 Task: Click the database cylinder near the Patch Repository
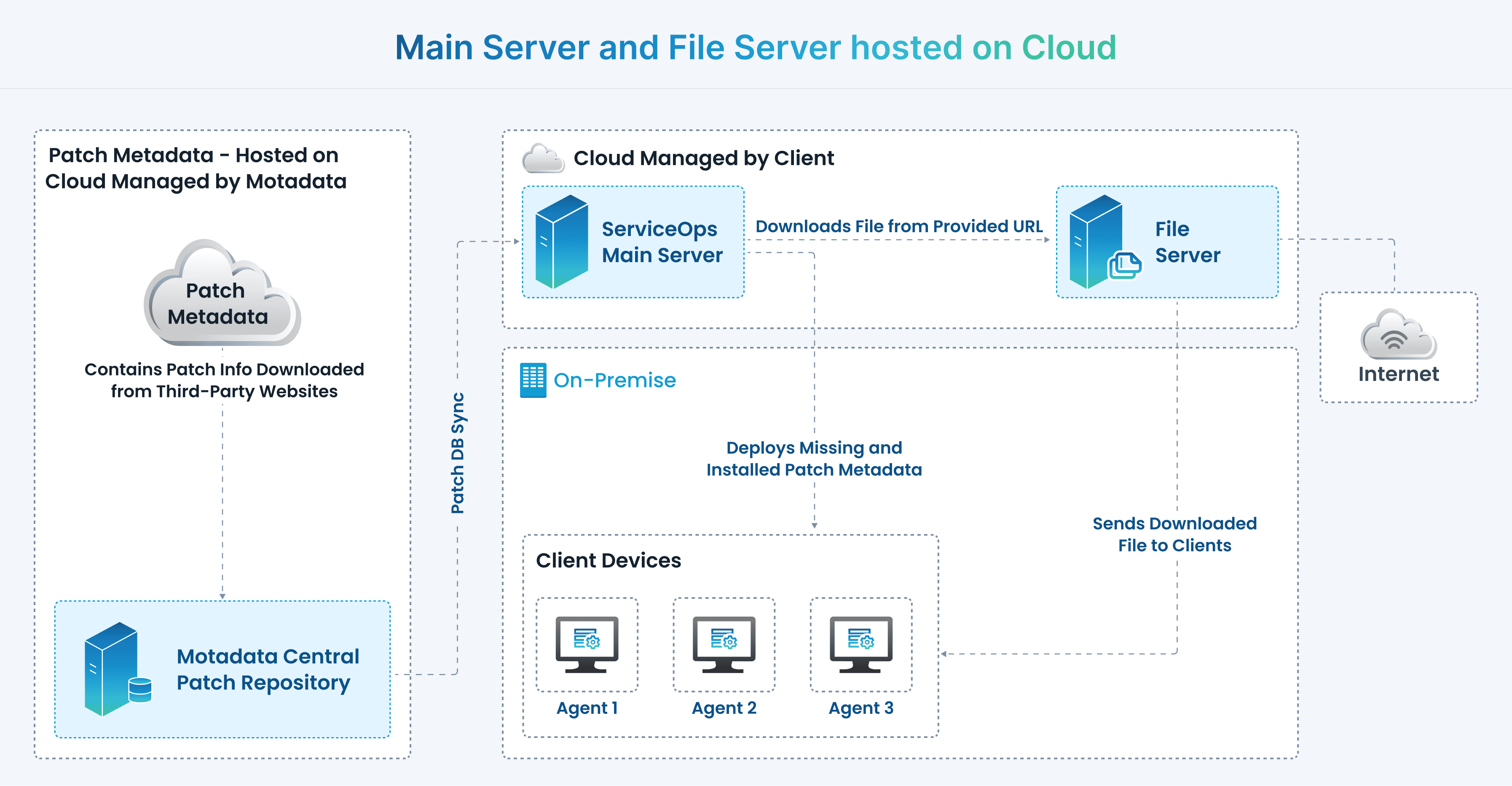pos(141,690)
